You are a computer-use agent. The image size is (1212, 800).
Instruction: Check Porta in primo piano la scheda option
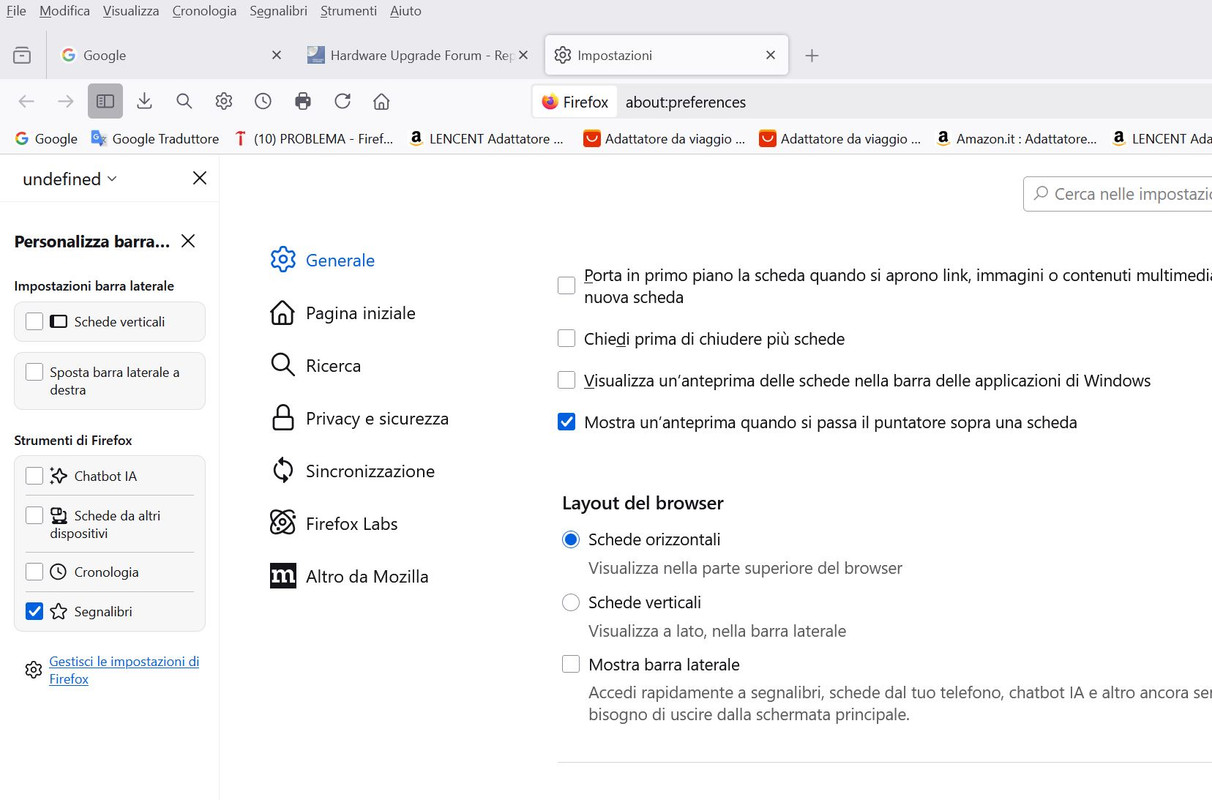click(x=566, y=286)
